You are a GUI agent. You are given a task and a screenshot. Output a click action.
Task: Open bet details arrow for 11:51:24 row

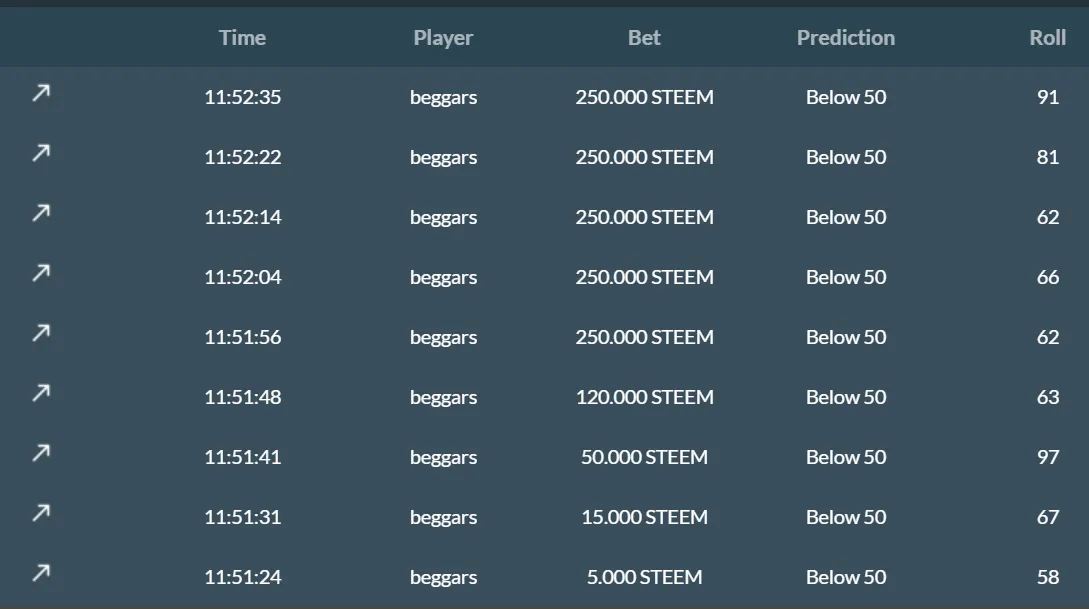click(x=41, y=573)
